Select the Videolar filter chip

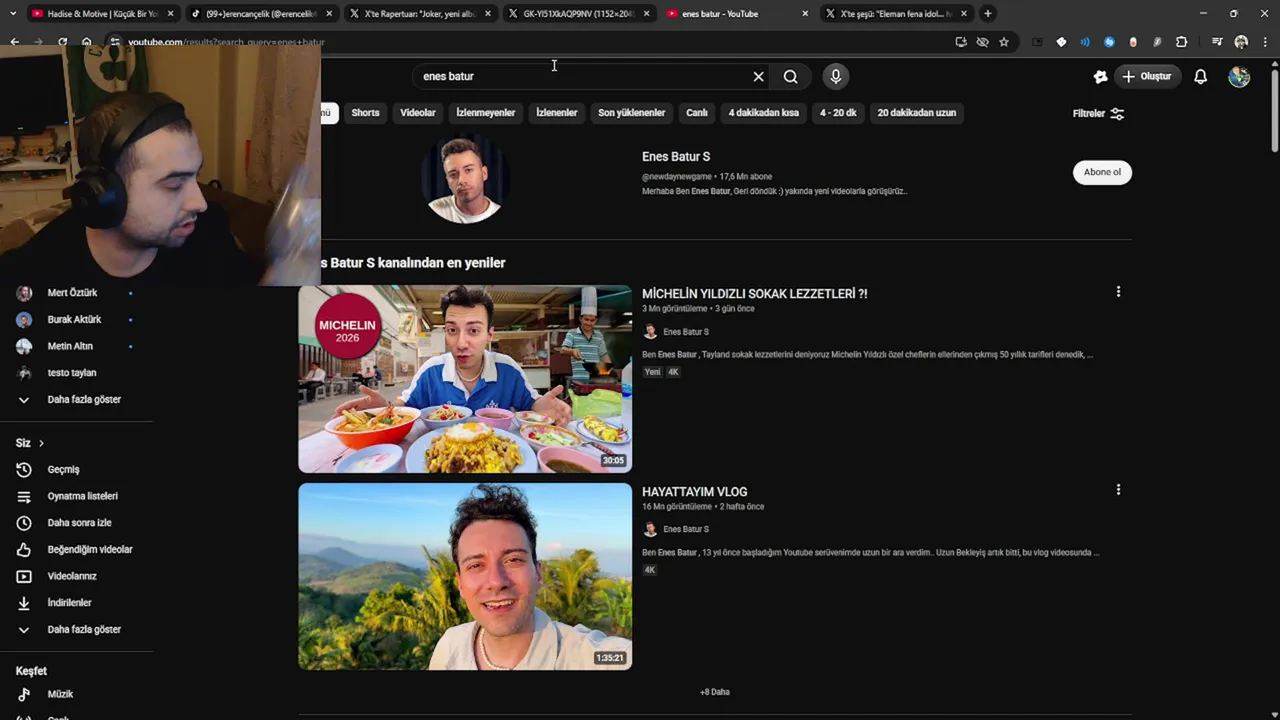pyautogui.click(x=418, y=113)
